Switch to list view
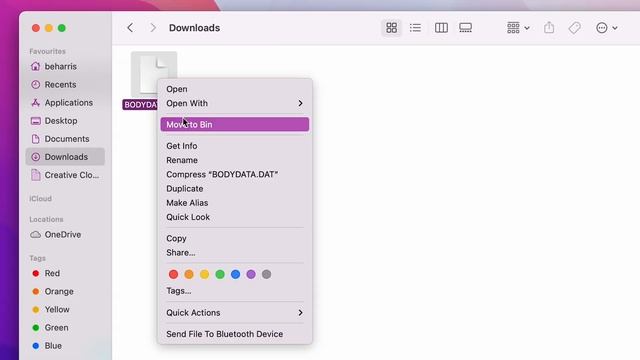640x360 pixels. click(416, 28)
